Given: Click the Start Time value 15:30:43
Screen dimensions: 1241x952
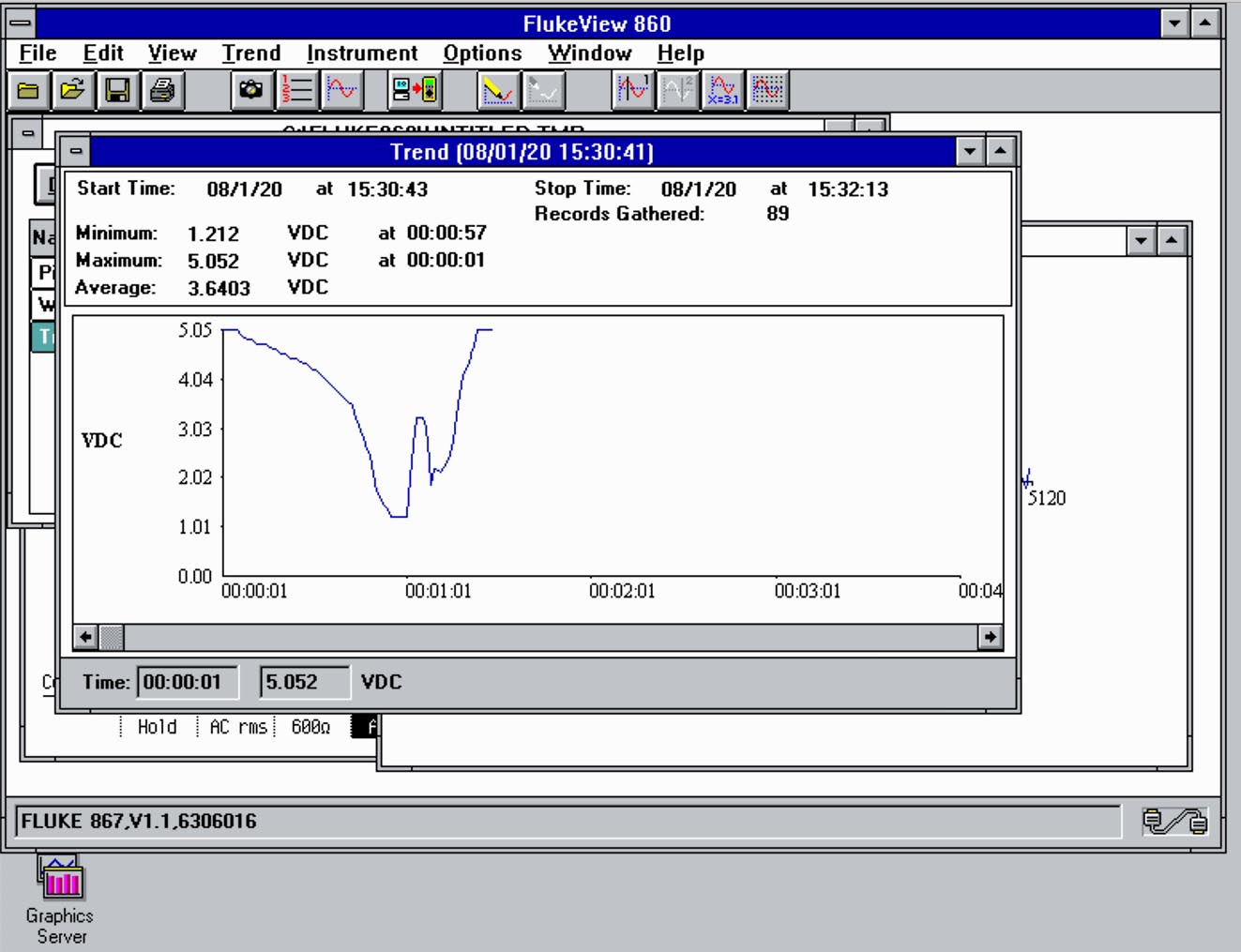Looking at the screenshot, I should tap(387, 189).
